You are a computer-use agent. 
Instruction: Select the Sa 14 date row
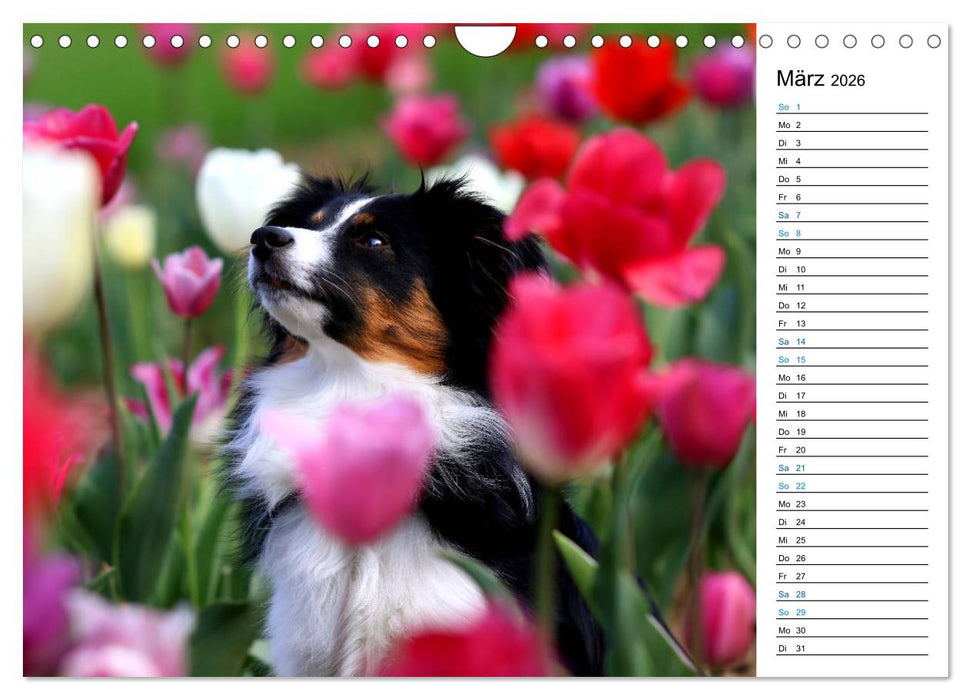tap(851, 341)
